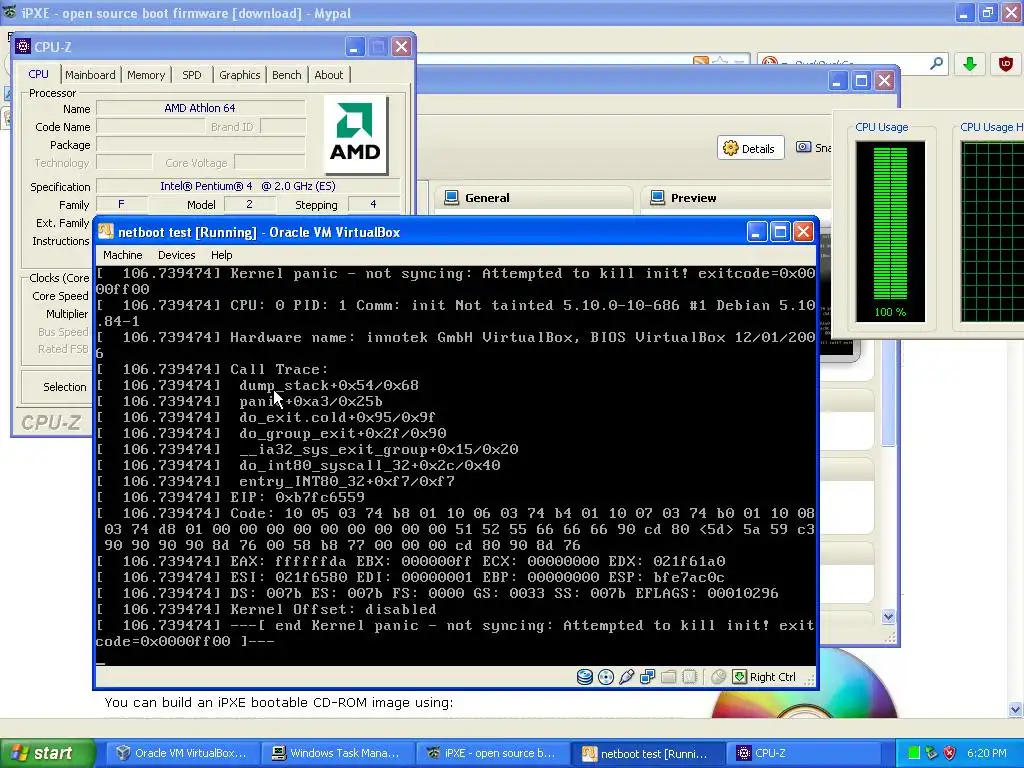The image size is (1024, 768).
Task: Click the CPU-Z taskbar button
Action: [x=803, y=753]
